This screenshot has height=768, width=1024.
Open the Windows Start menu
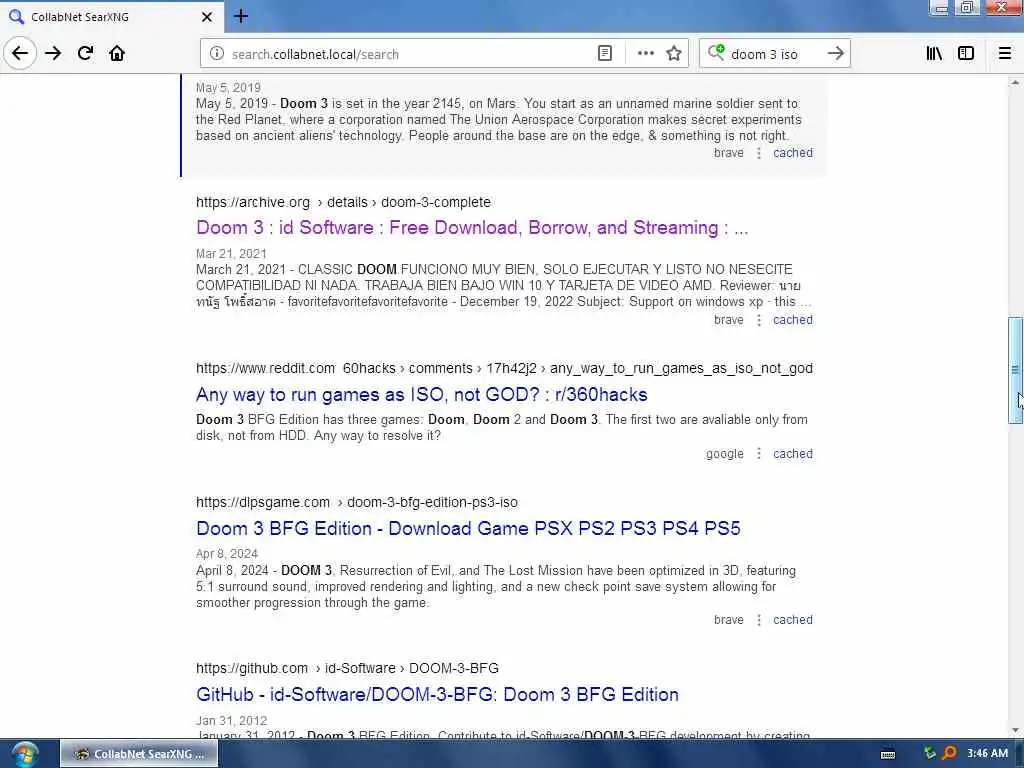pos(24,754)
